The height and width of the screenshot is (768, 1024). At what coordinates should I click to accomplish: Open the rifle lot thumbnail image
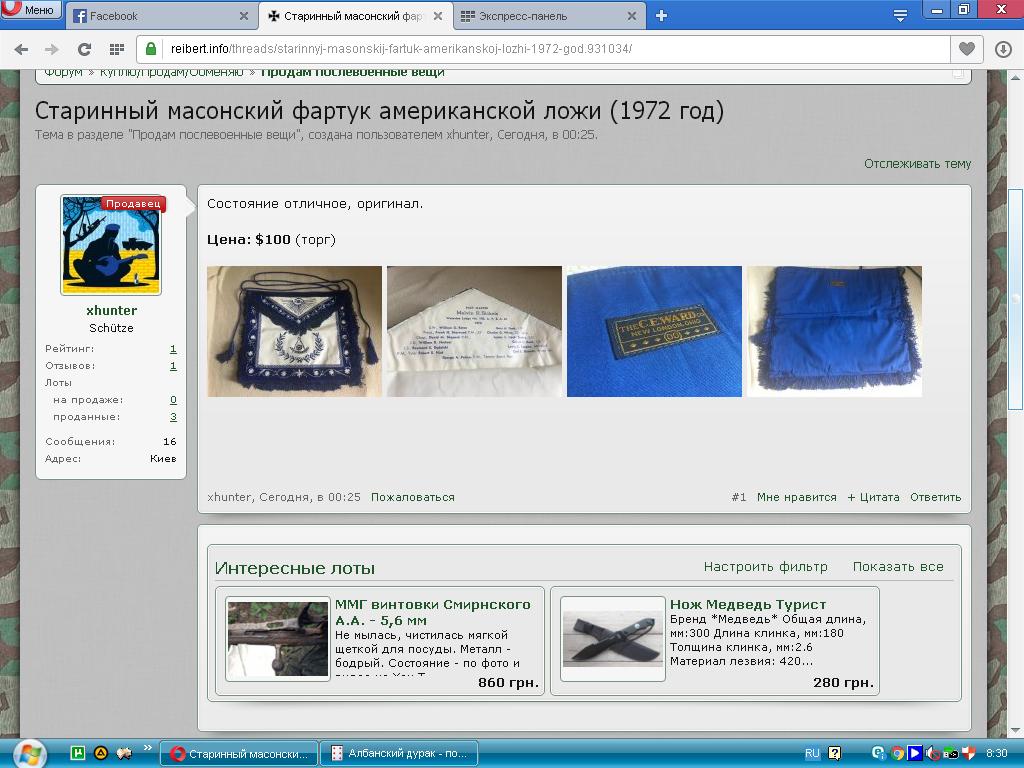pos(278,639)
